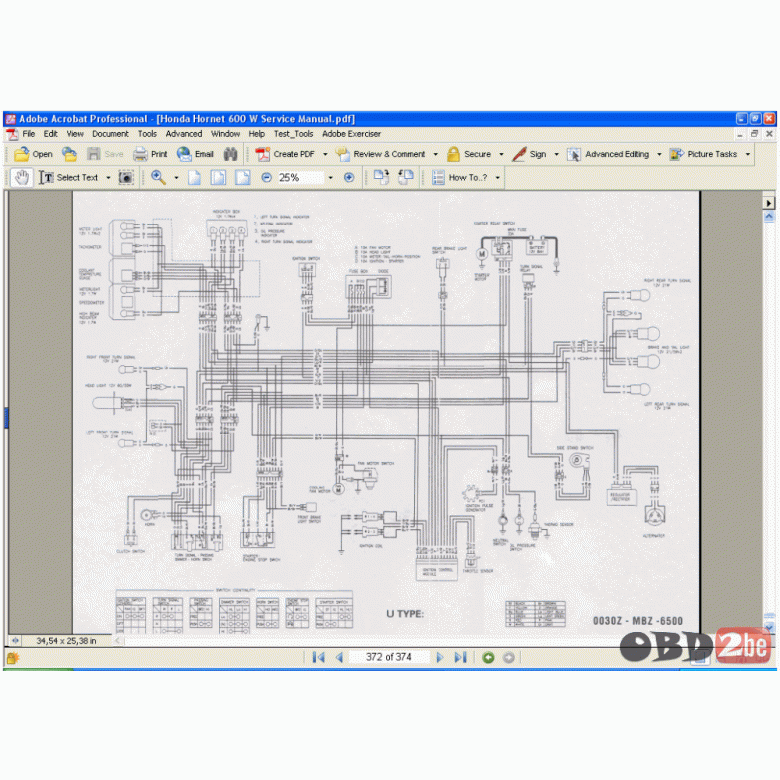The image size is (780, 780).
Task: Go to the first page
Action: (318, 657)
